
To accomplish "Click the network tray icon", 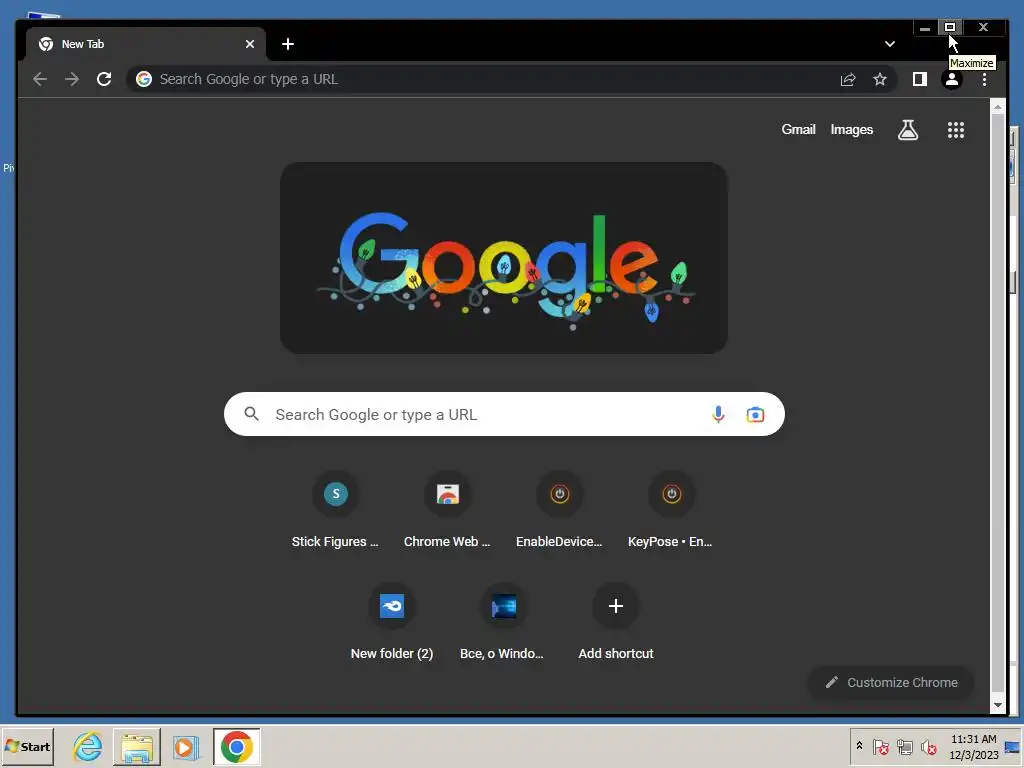I will click(904, 746).
